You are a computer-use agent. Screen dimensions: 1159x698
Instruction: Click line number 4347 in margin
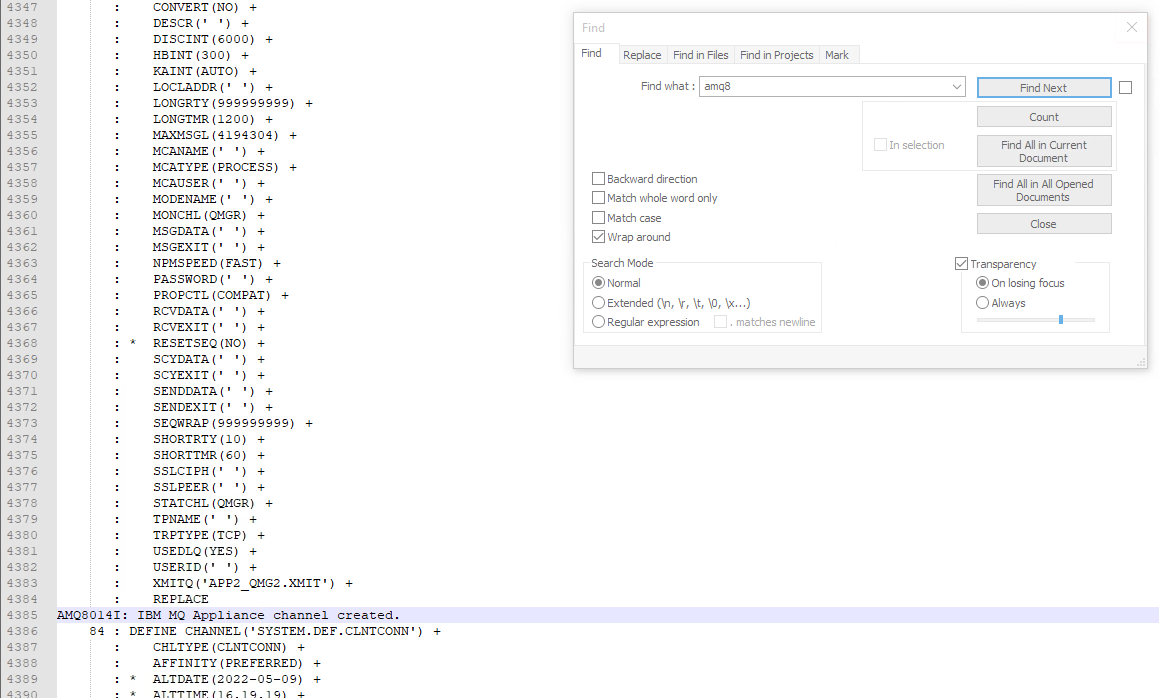point(22,7)
